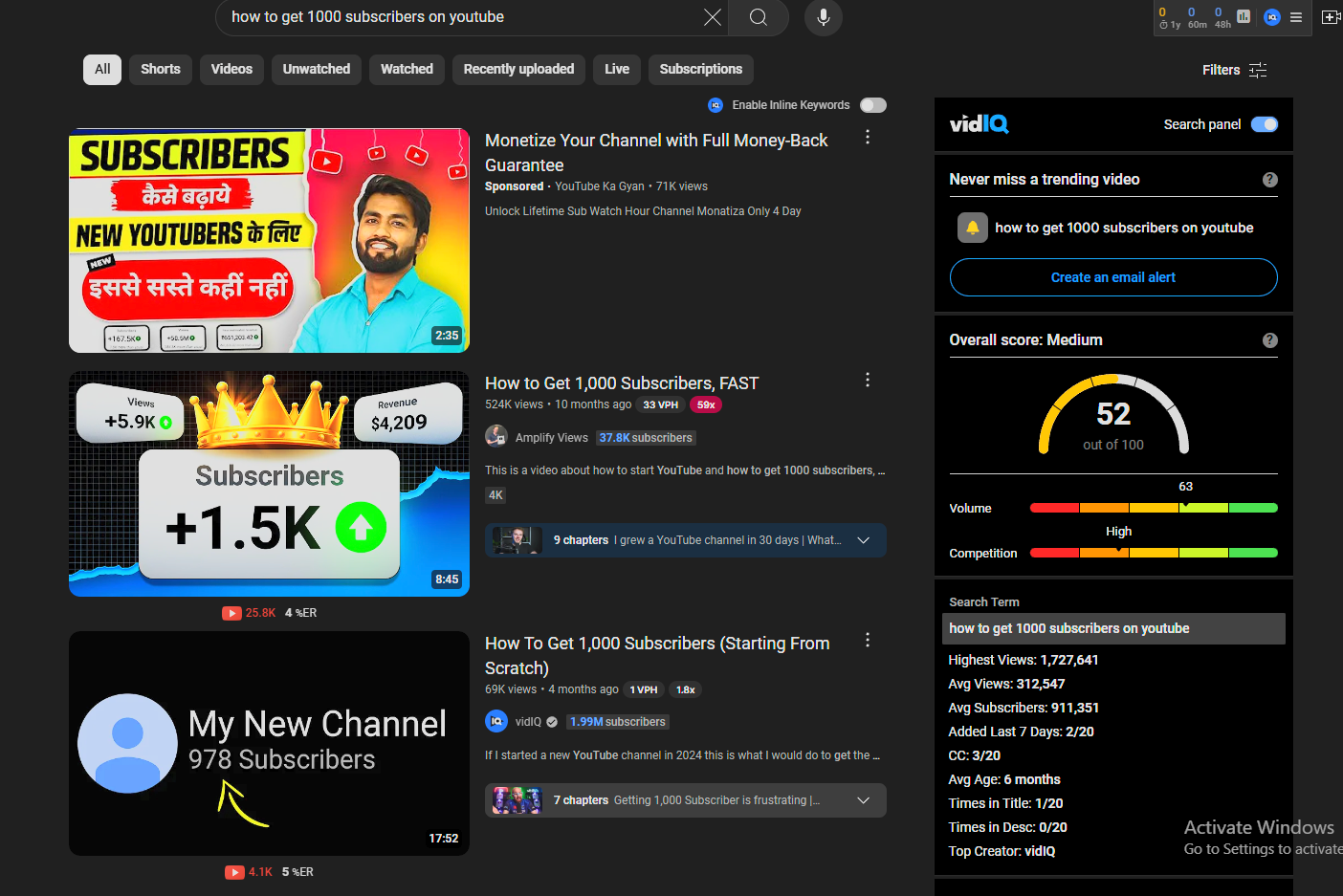Viewport: 1343px width, 896px height.
Task: Go to YouTube Ka Gyan channel
Action: click(x=600, y=186)
